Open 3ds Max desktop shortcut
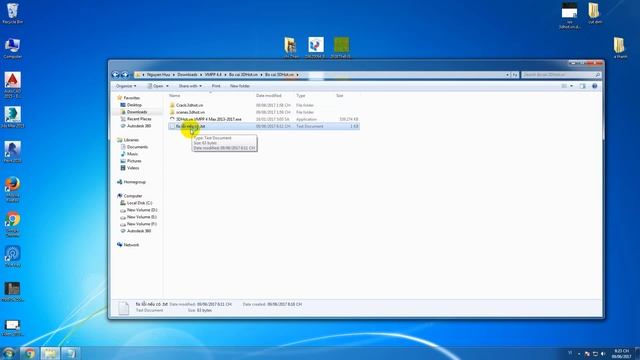The width and height of the screenshot is (640, 360). point(12,117)
